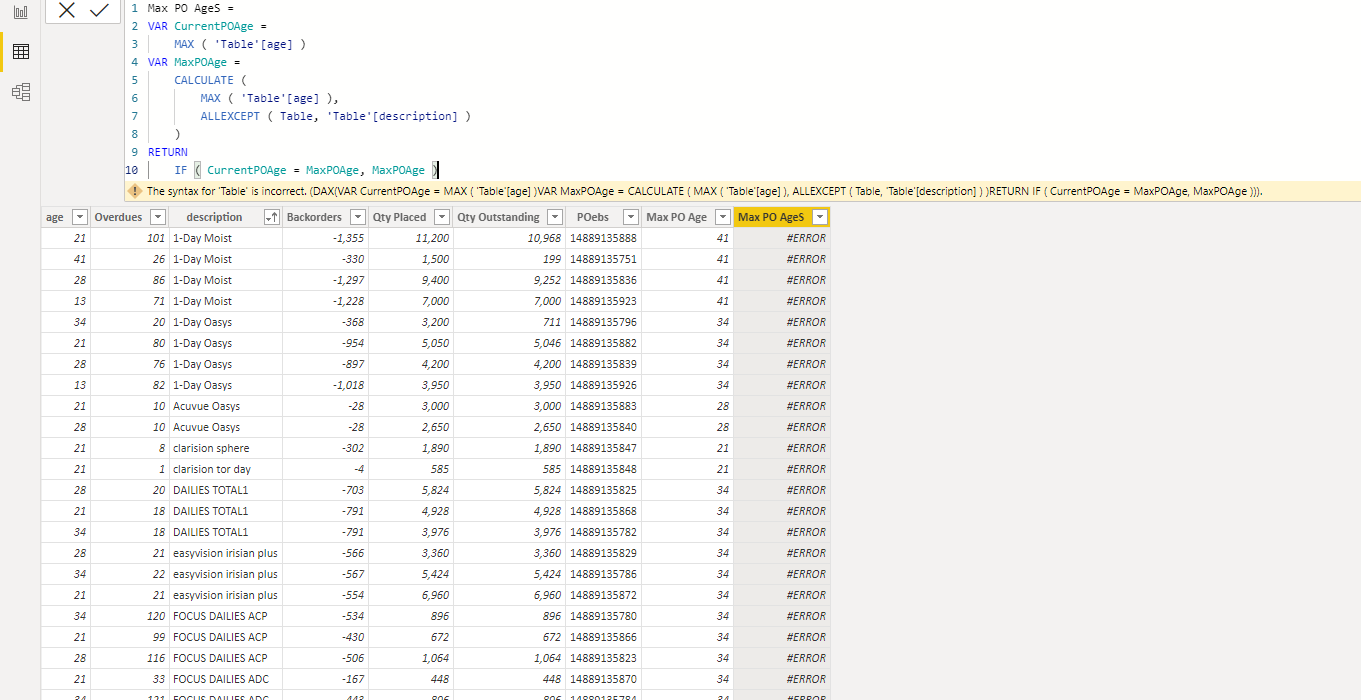Select Qty Placed cell 6,960
Viewport: 1361px width, 700px height.
click(x=411, y=595)
